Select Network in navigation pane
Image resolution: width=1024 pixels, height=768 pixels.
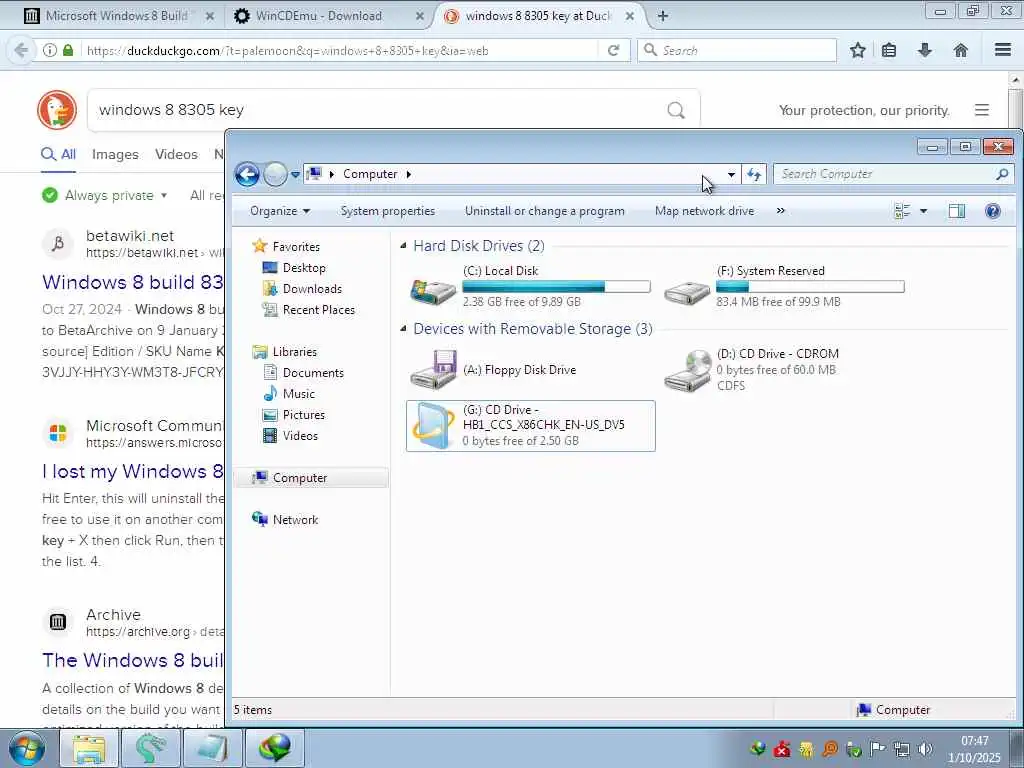point(295,520)
